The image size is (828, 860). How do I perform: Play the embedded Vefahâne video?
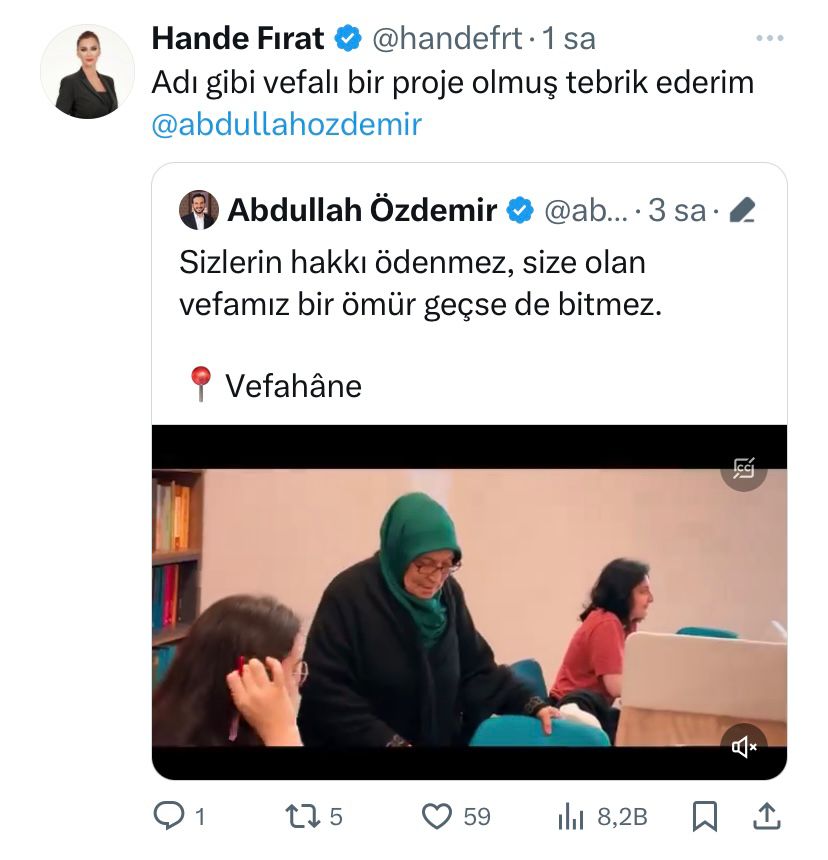(469, 602)
